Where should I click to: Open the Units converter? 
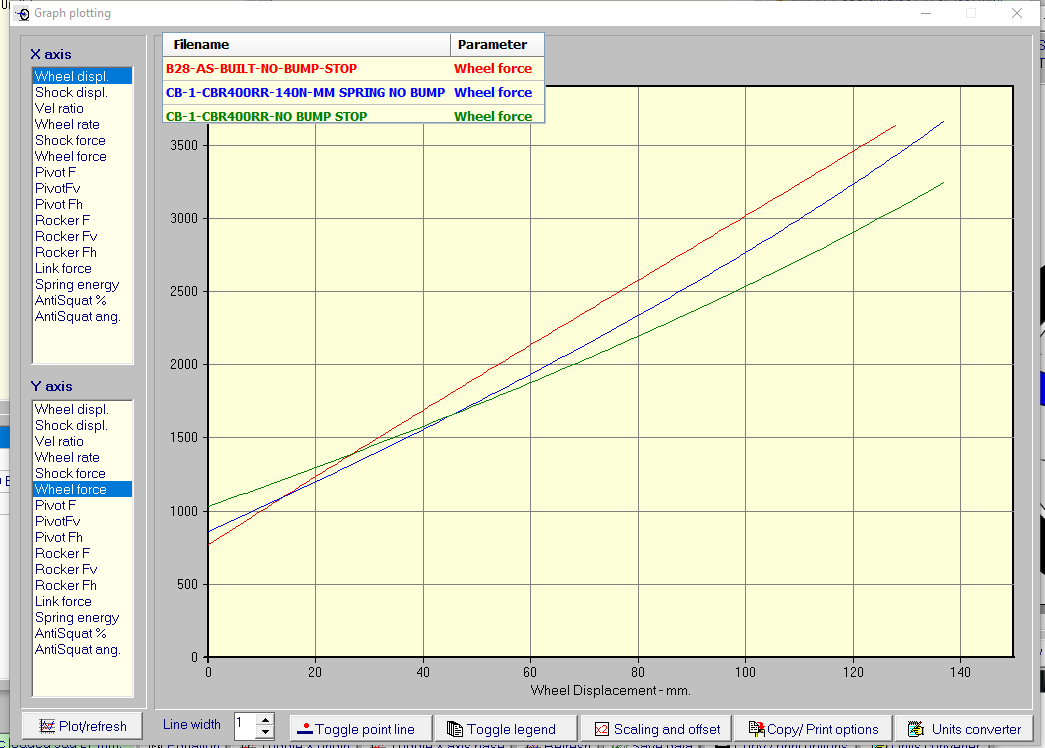point(964,728)
